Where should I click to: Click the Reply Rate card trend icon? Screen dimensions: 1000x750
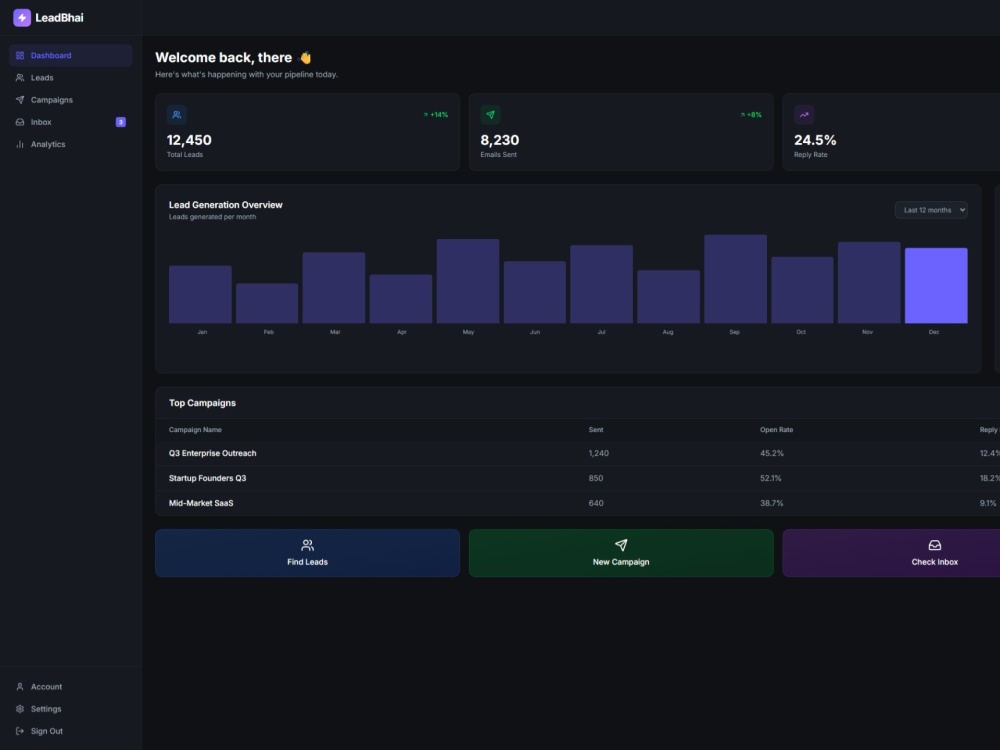(804, 115)
